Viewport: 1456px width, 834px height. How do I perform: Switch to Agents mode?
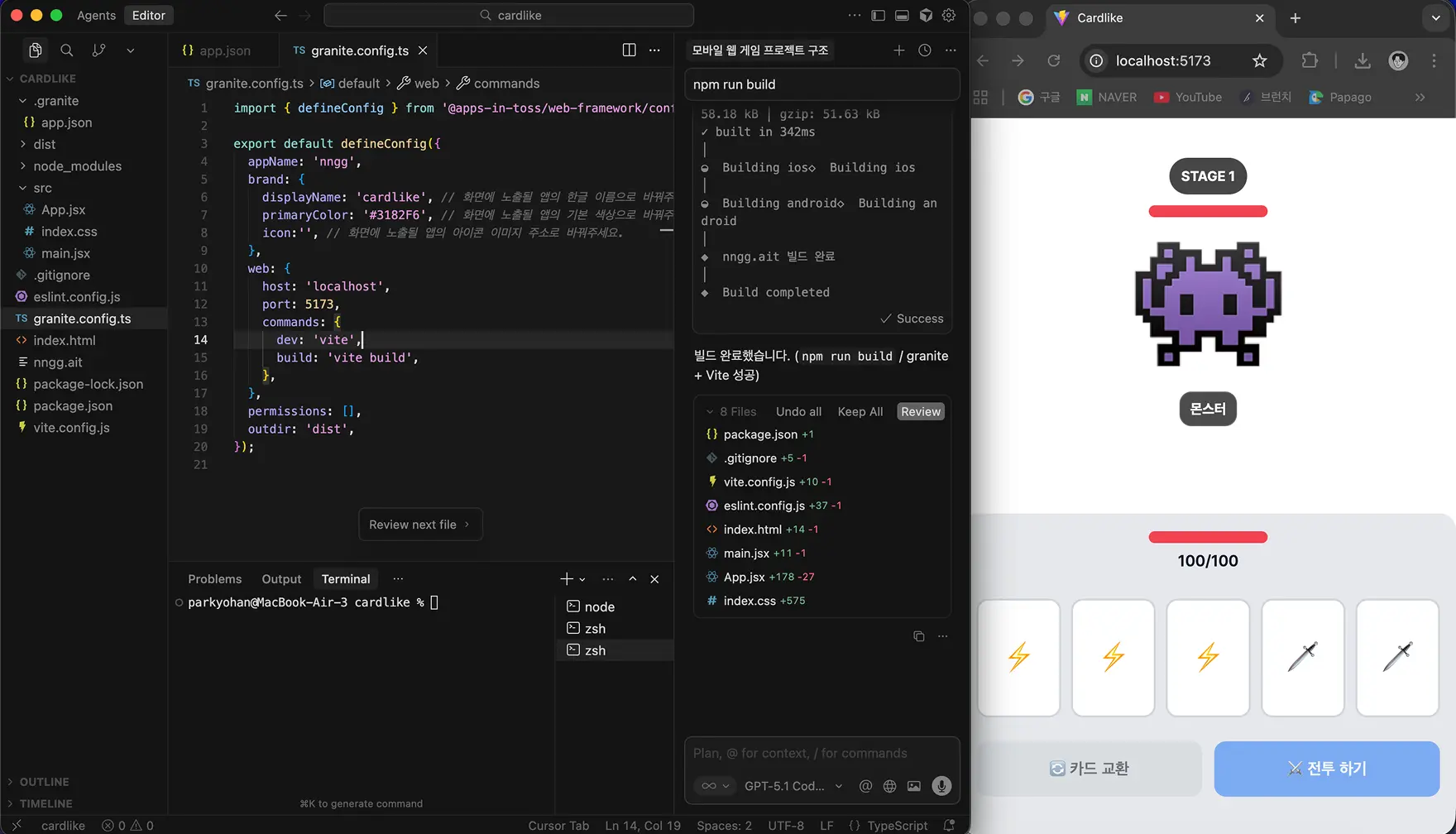coord(96,15)
